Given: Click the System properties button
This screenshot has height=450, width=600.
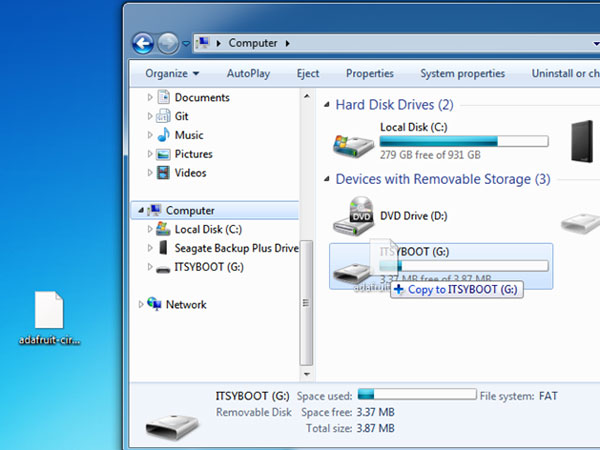Looking at the screenshot, I should (462, 73).
